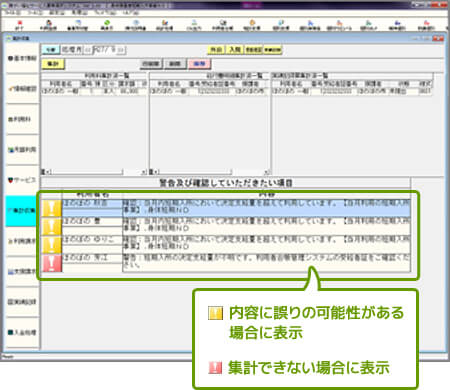Click the yellow 集計 button
Screen dimensions: 450x390
click(53, 63)
